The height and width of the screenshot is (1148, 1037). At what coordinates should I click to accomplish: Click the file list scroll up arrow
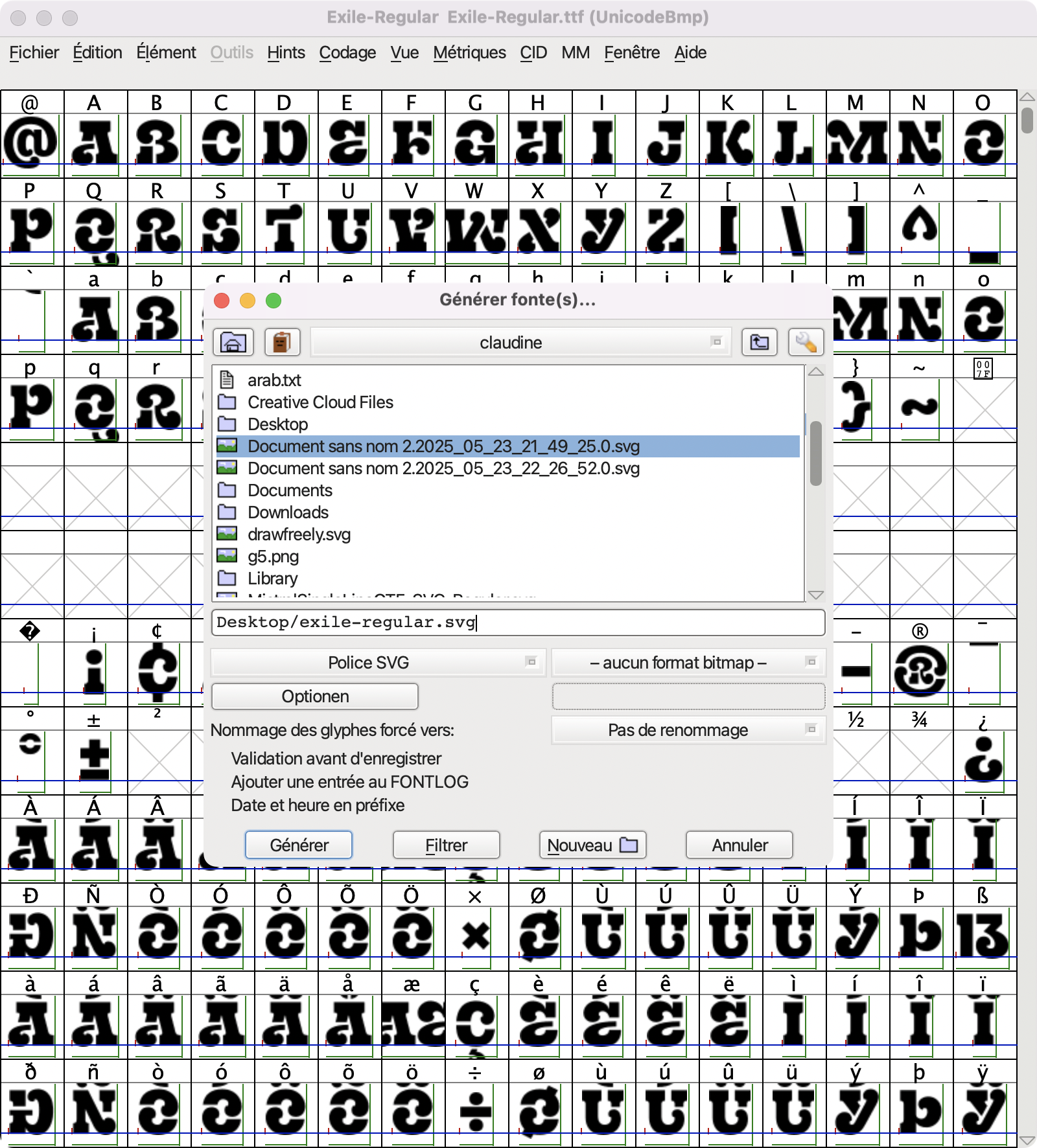click(x=816, y=372)
